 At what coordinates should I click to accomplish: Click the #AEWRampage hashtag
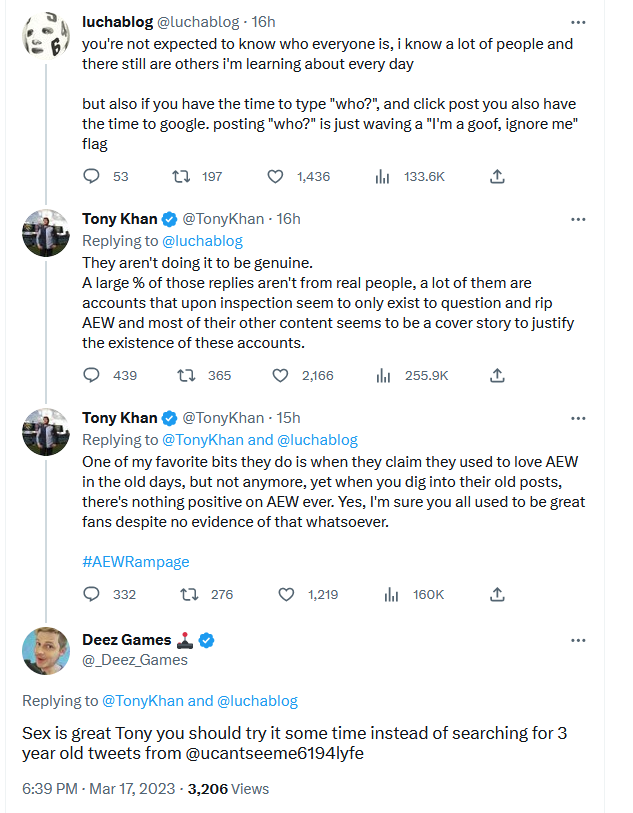point(135,562)
